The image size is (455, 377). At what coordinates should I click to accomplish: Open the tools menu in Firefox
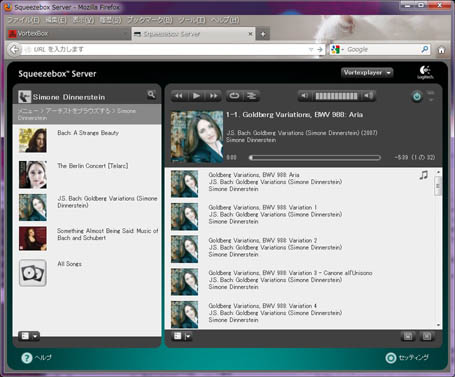coord(192,20)
